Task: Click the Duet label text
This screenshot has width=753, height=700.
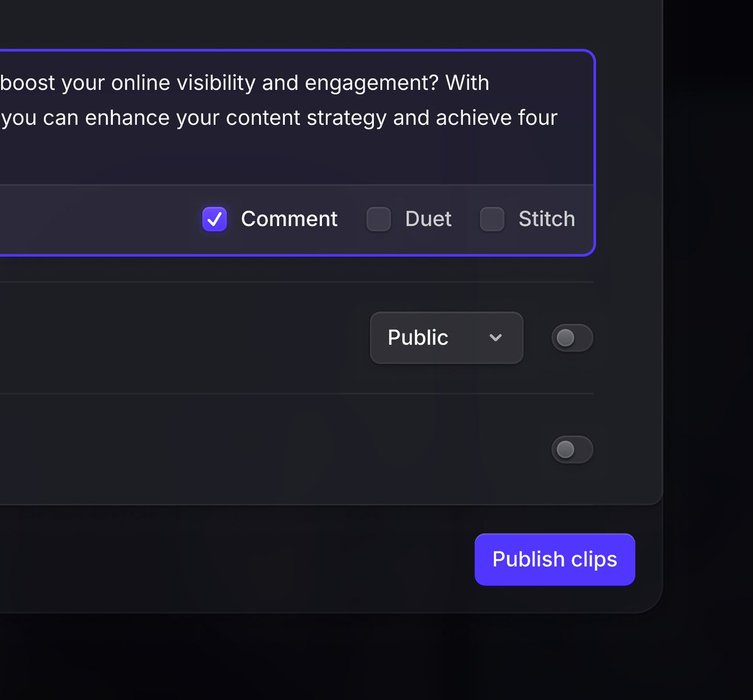Action: click(x=428, y=219)
